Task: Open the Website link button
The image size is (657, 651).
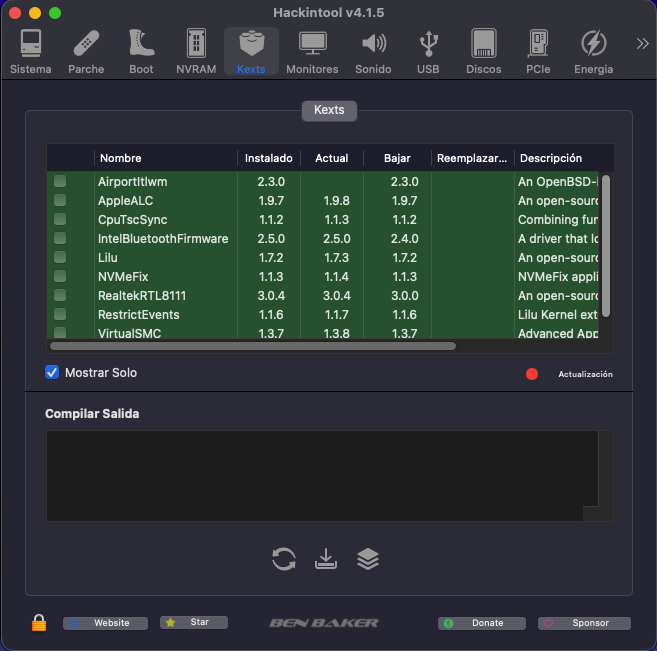Action: [106, 623]
